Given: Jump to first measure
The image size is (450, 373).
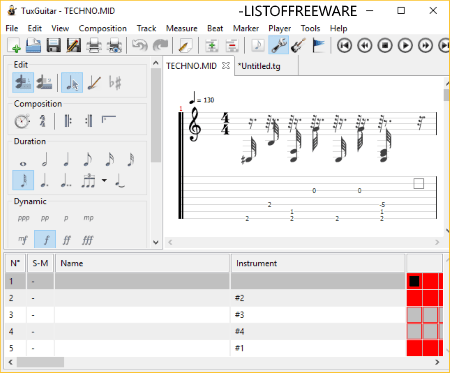Looking at the screenshot, I should tap(344, 45).
